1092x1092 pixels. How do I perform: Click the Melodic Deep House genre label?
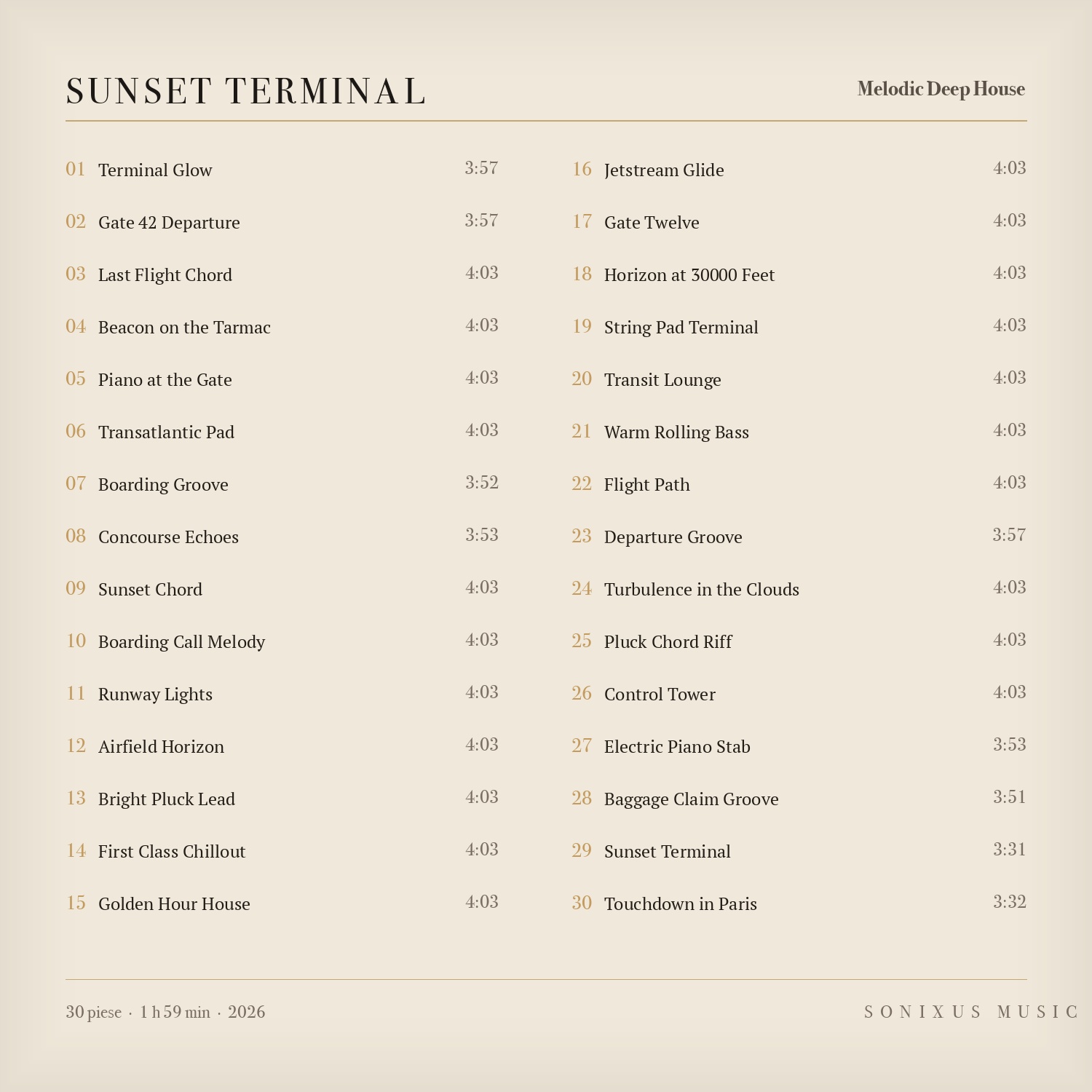point(941,89)
